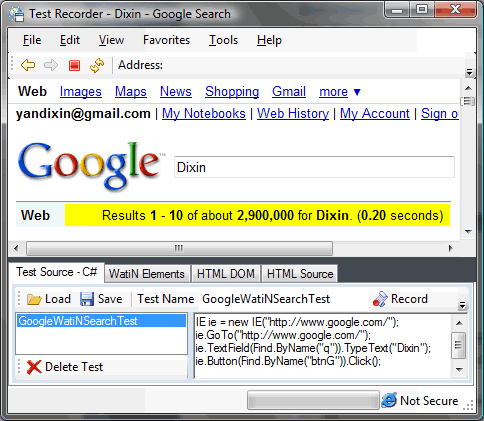Open the Shopping link
The width and height of the screenshot is (484, 421).
[232, 92]
